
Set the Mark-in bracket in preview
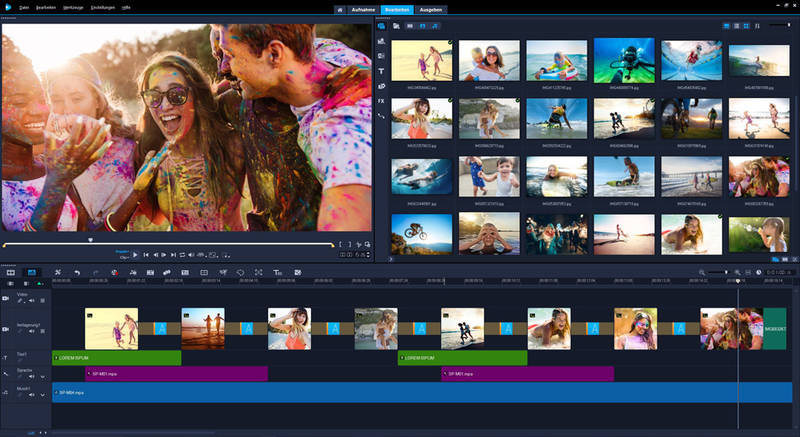[340, 245]
